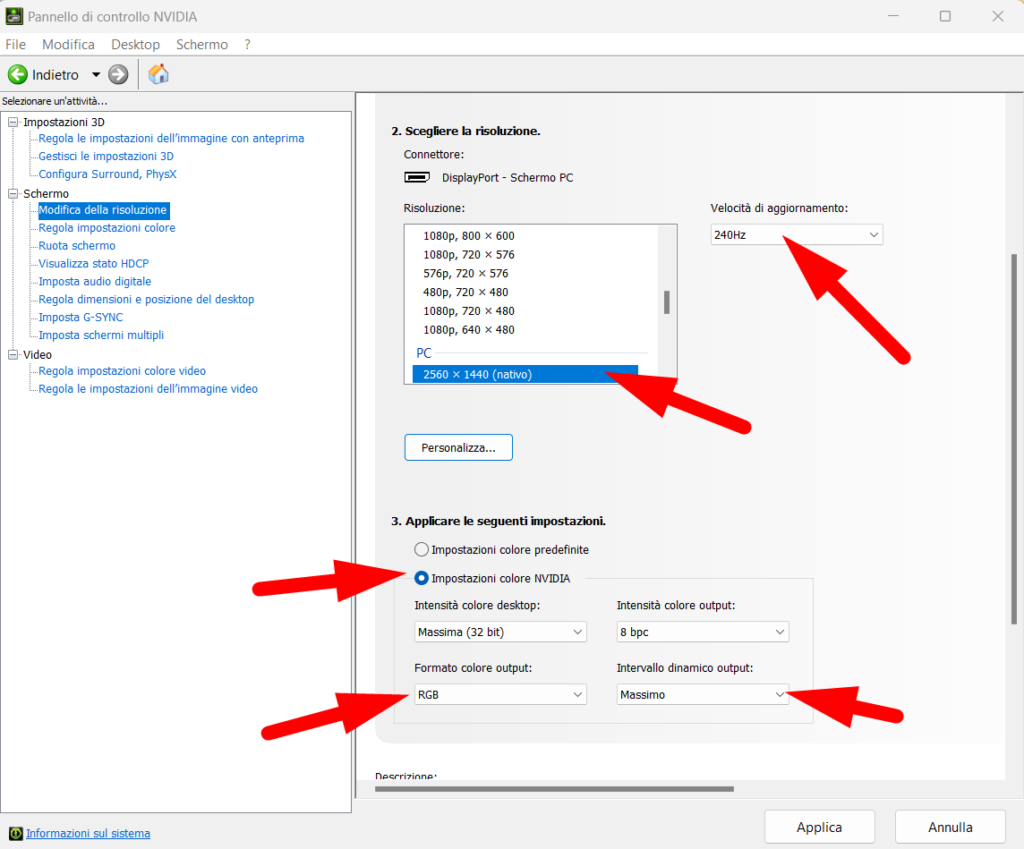The width and height of the screenshot is (1024, 849).
Task: Select resolution 576p, 720 × 576
Action: 466,273
